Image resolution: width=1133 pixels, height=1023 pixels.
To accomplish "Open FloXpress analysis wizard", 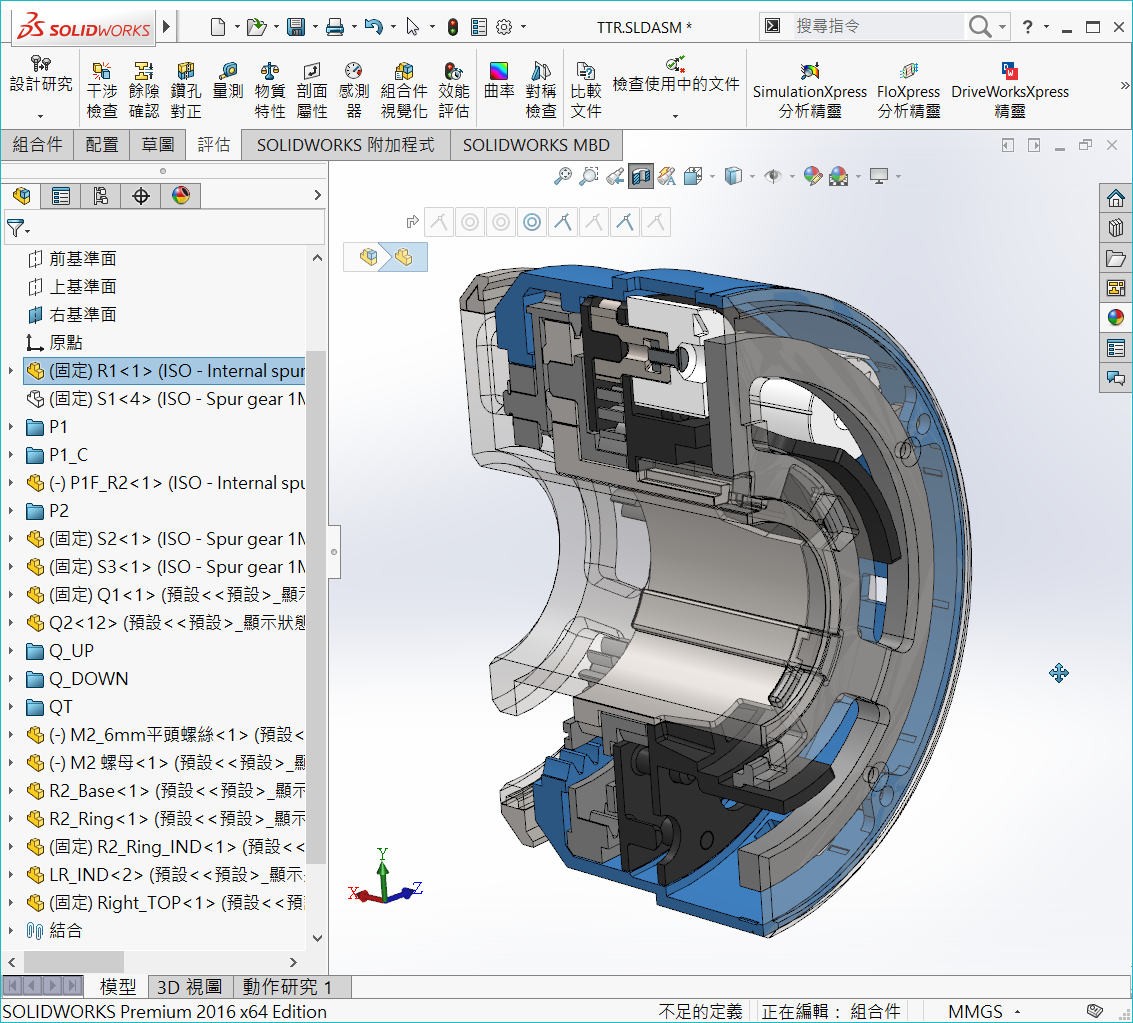I will tap(908, 90).
